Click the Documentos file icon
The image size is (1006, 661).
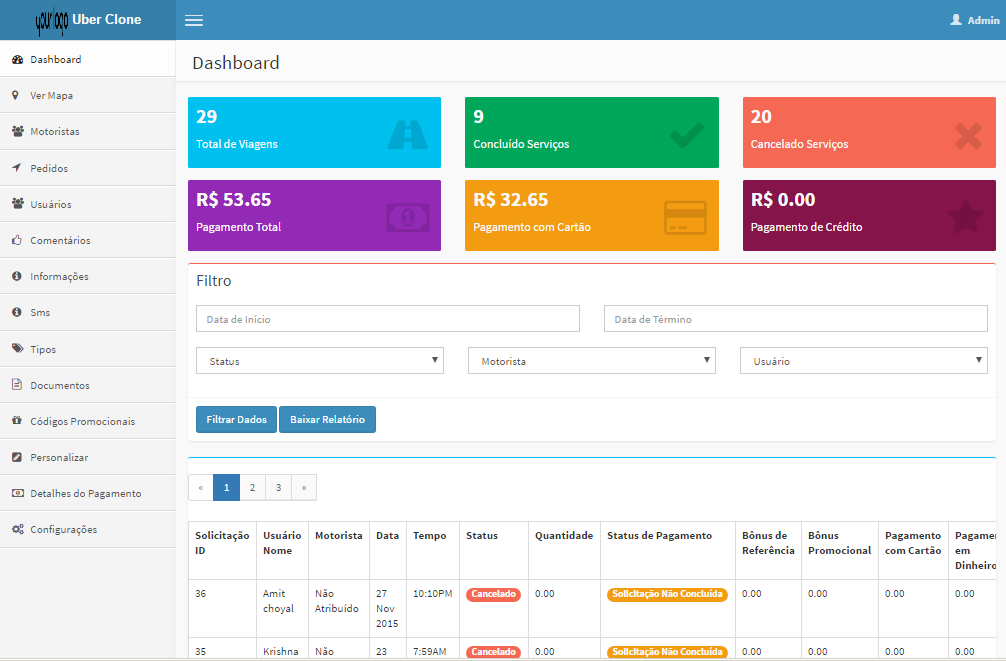tap(17, 384)
